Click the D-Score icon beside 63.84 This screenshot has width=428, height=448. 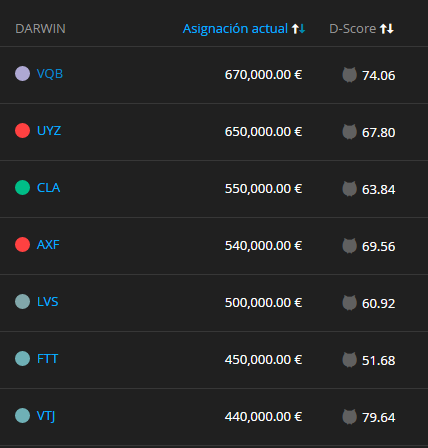349,189
